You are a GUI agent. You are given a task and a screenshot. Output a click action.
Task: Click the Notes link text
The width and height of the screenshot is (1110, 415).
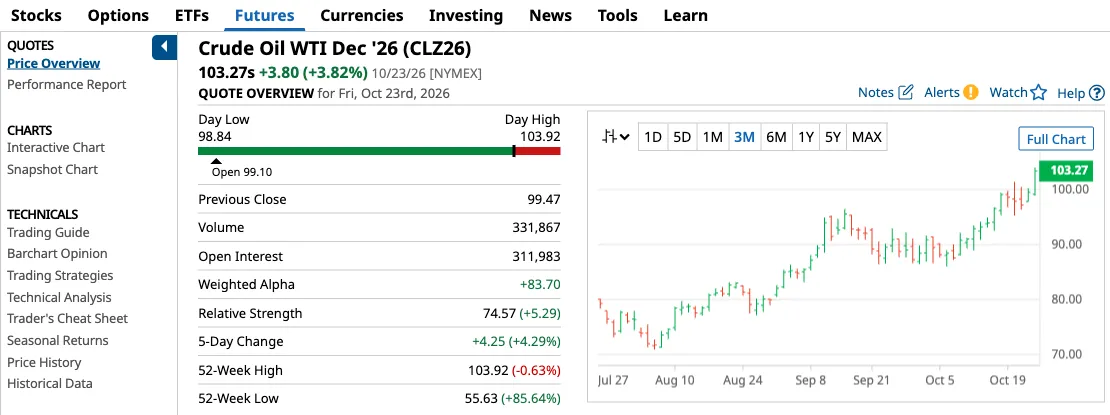point(876,92)
